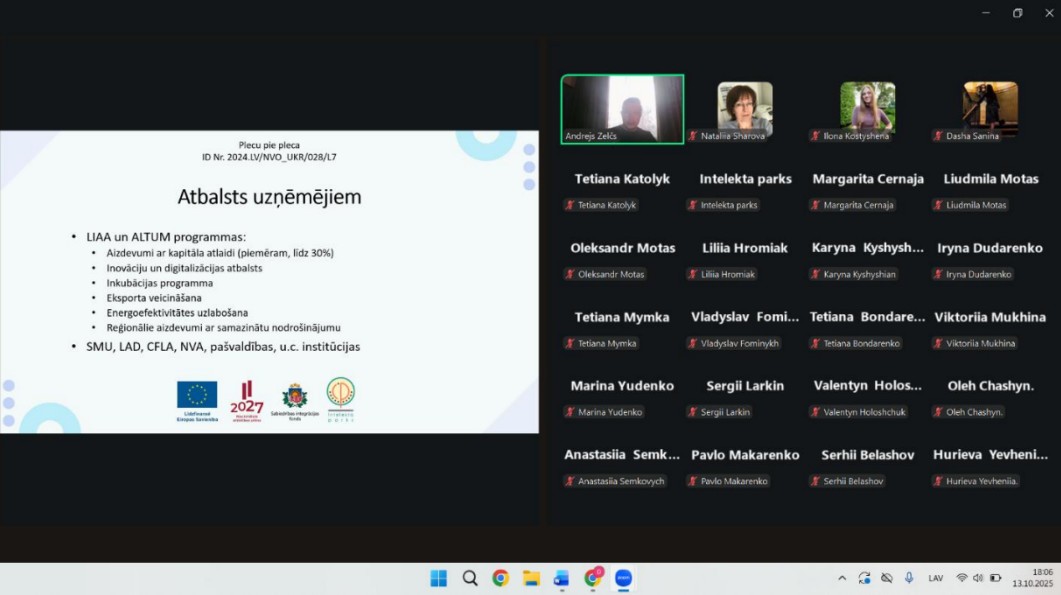Open the LAV input language selector
The height and width of the screenshot is (595, 1061).
(x=936, y=578)
